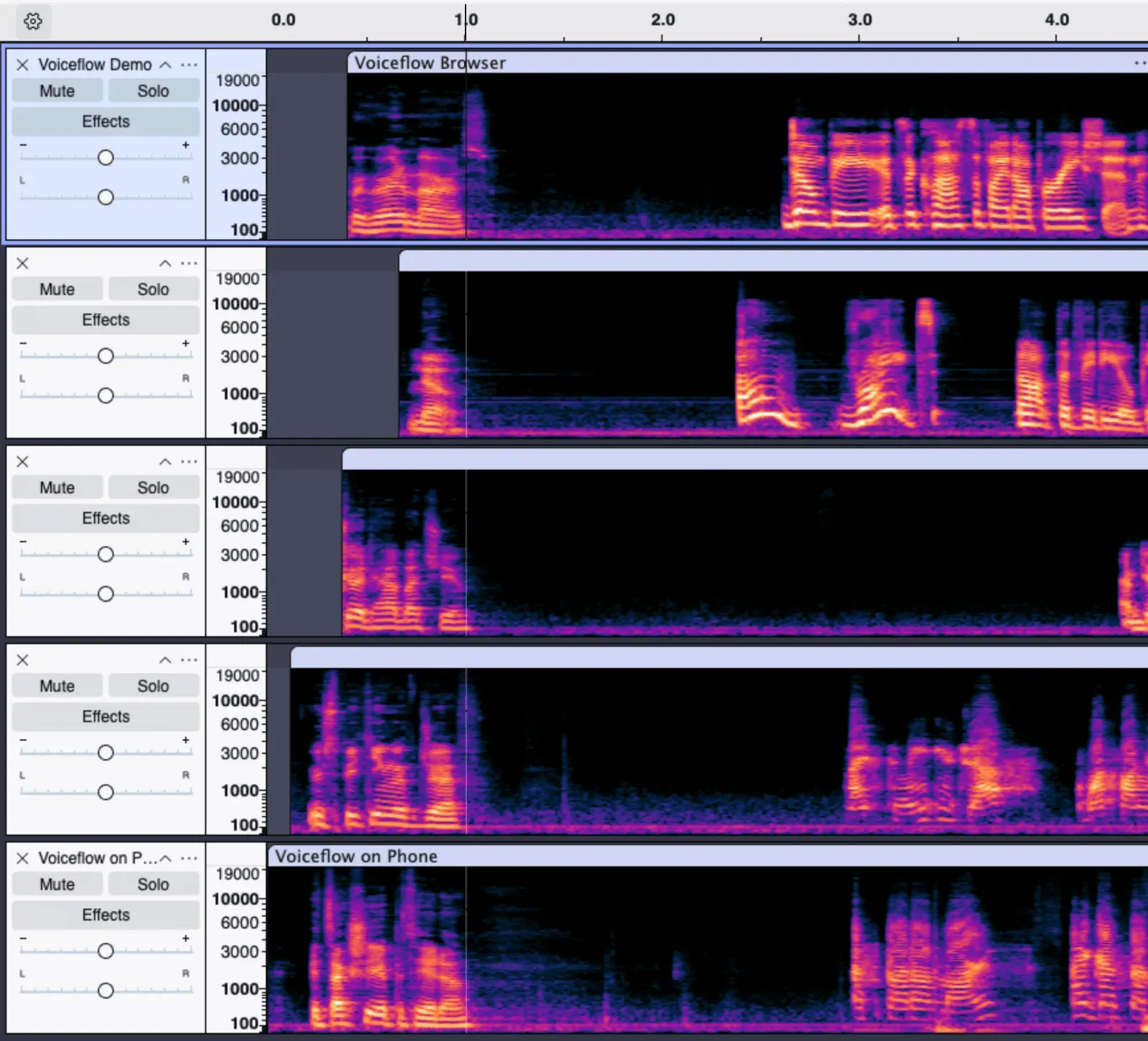Open the Voiceflow on Phone track menu
This screenshot has width=1148, height=1041.
189,859
